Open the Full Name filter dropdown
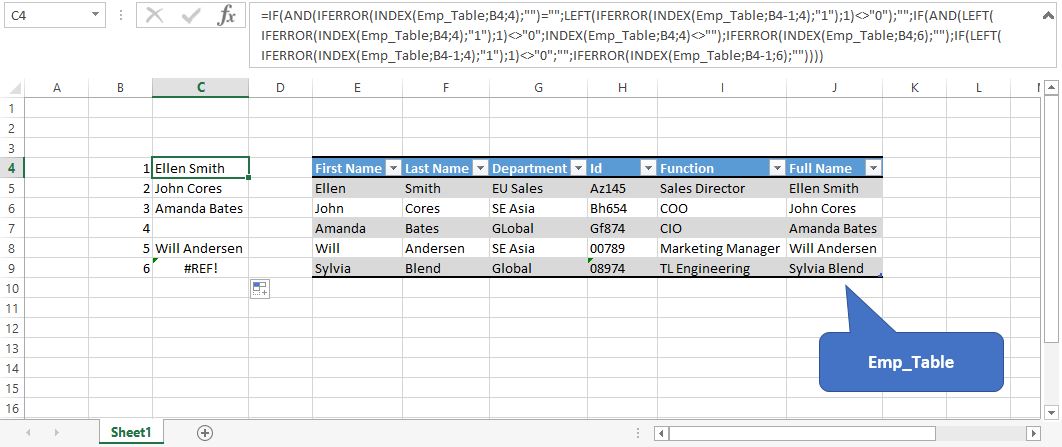Image resolution: width=1062 pixels, height=447 pixels. pos(874,168)
